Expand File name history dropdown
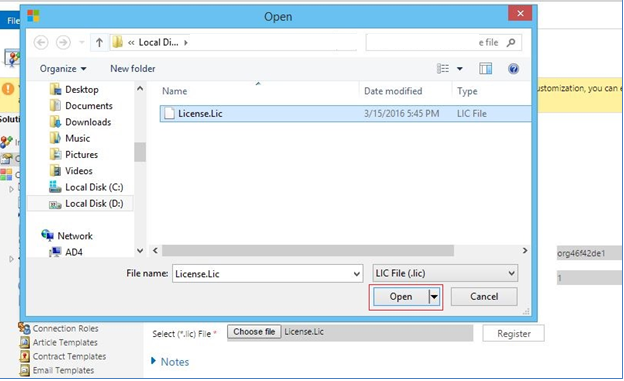This screenshot has width=624, height=381. [x=357, y=274]
